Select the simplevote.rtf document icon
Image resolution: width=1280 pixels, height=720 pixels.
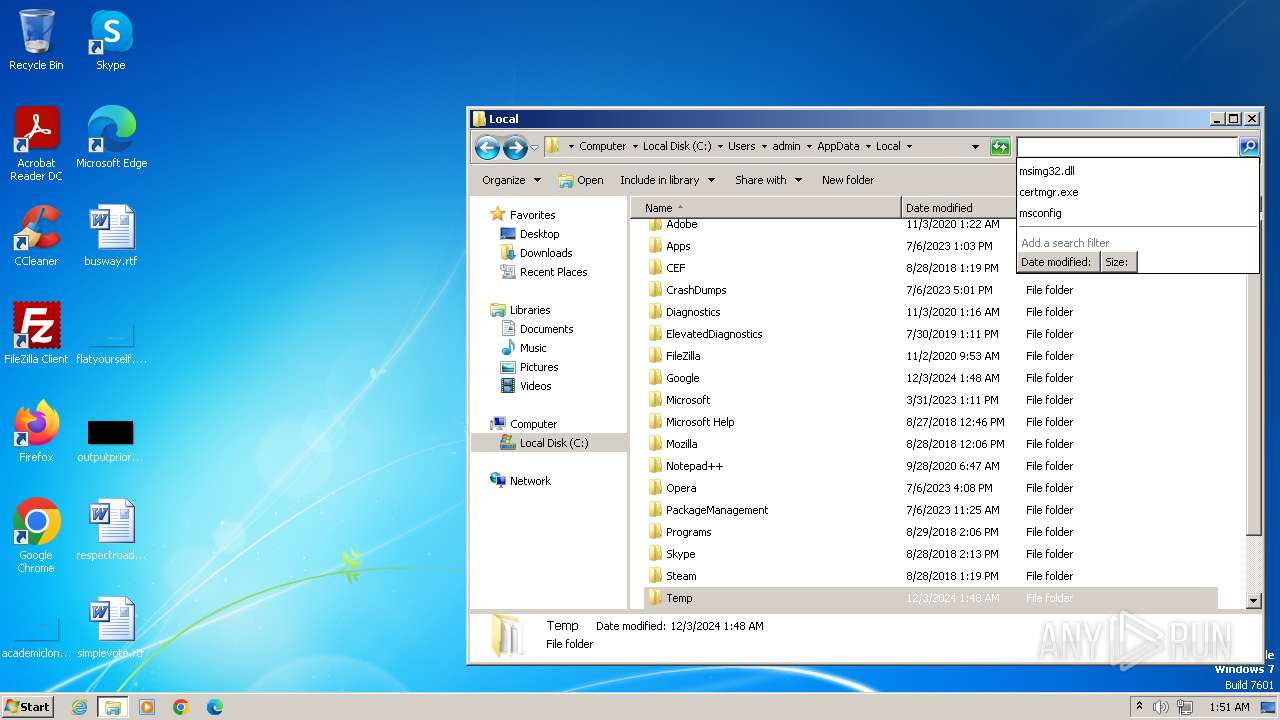[x=111, y=628]
